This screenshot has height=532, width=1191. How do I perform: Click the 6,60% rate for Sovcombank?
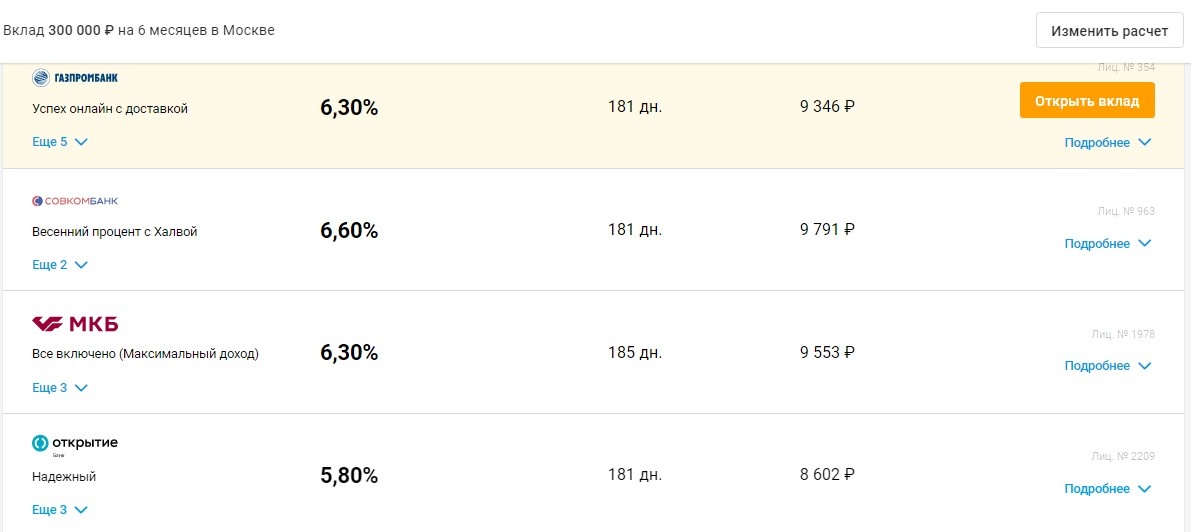(349, 231)
